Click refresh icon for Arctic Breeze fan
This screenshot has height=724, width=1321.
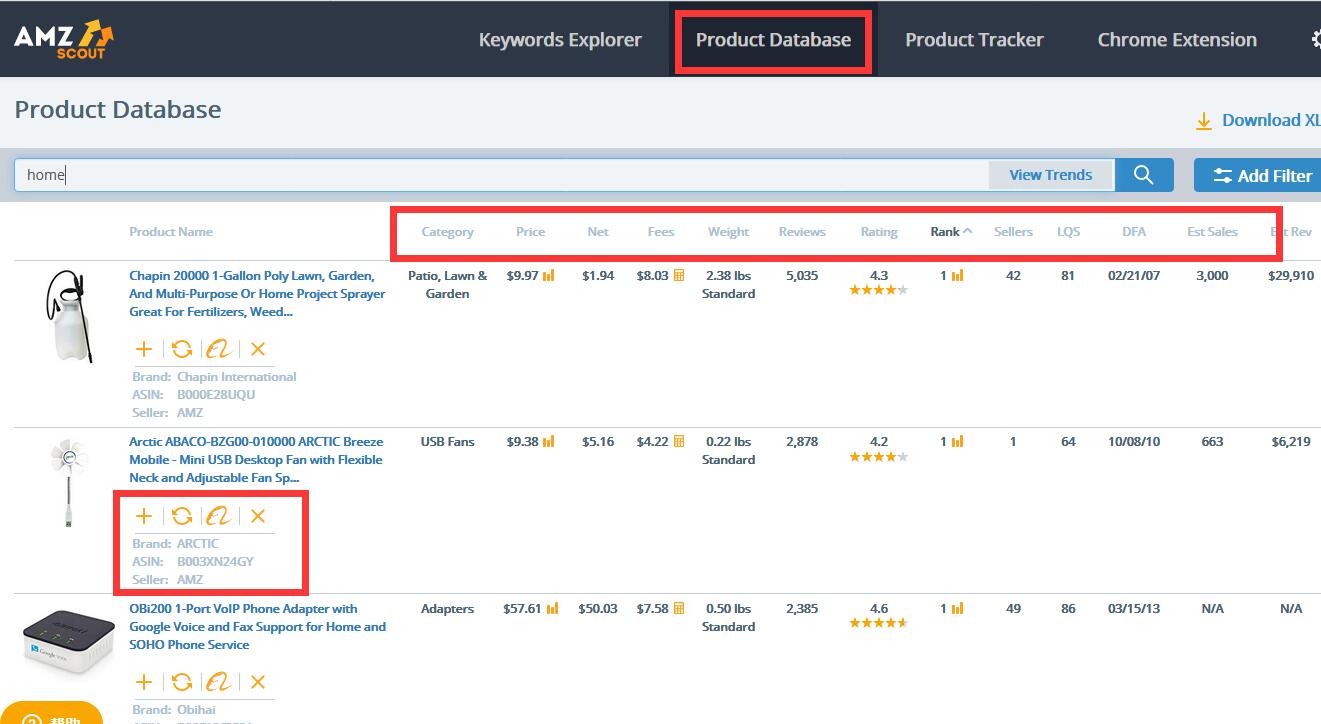pos(182,516)
